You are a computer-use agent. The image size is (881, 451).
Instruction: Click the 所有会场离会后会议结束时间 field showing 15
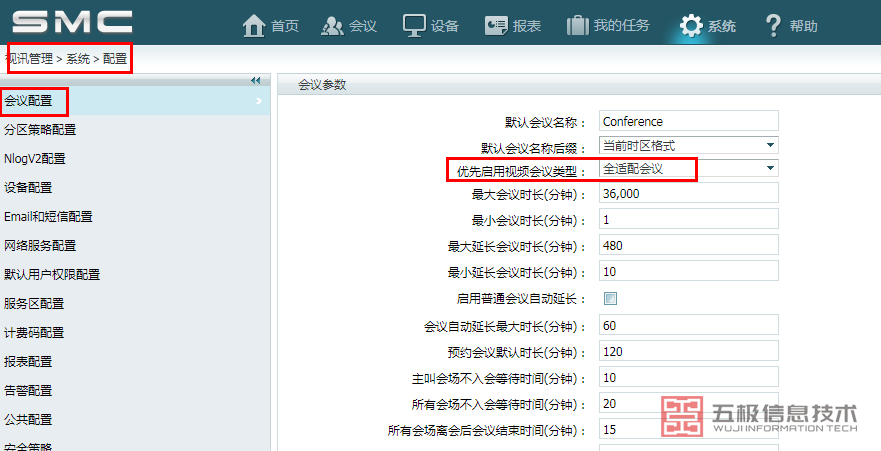click(x=689, y=430)
